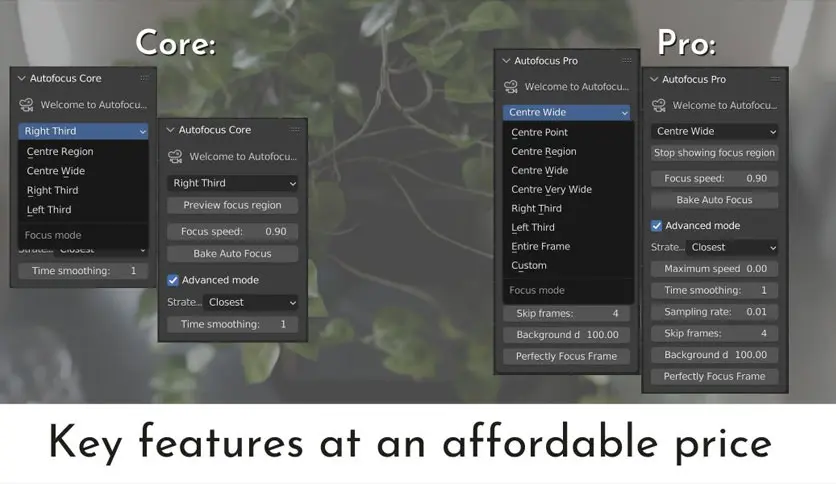Viewport: 836px width, 484px height.
Task: Collapse Autofocus Pro panel with open dropdown
Action: tap(507, 61)
